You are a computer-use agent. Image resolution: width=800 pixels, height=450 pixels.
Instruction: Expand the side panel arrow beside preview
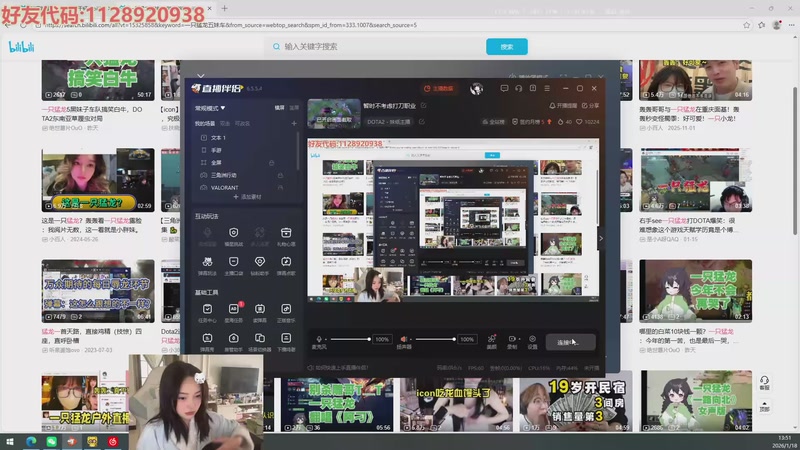[601, 238]
